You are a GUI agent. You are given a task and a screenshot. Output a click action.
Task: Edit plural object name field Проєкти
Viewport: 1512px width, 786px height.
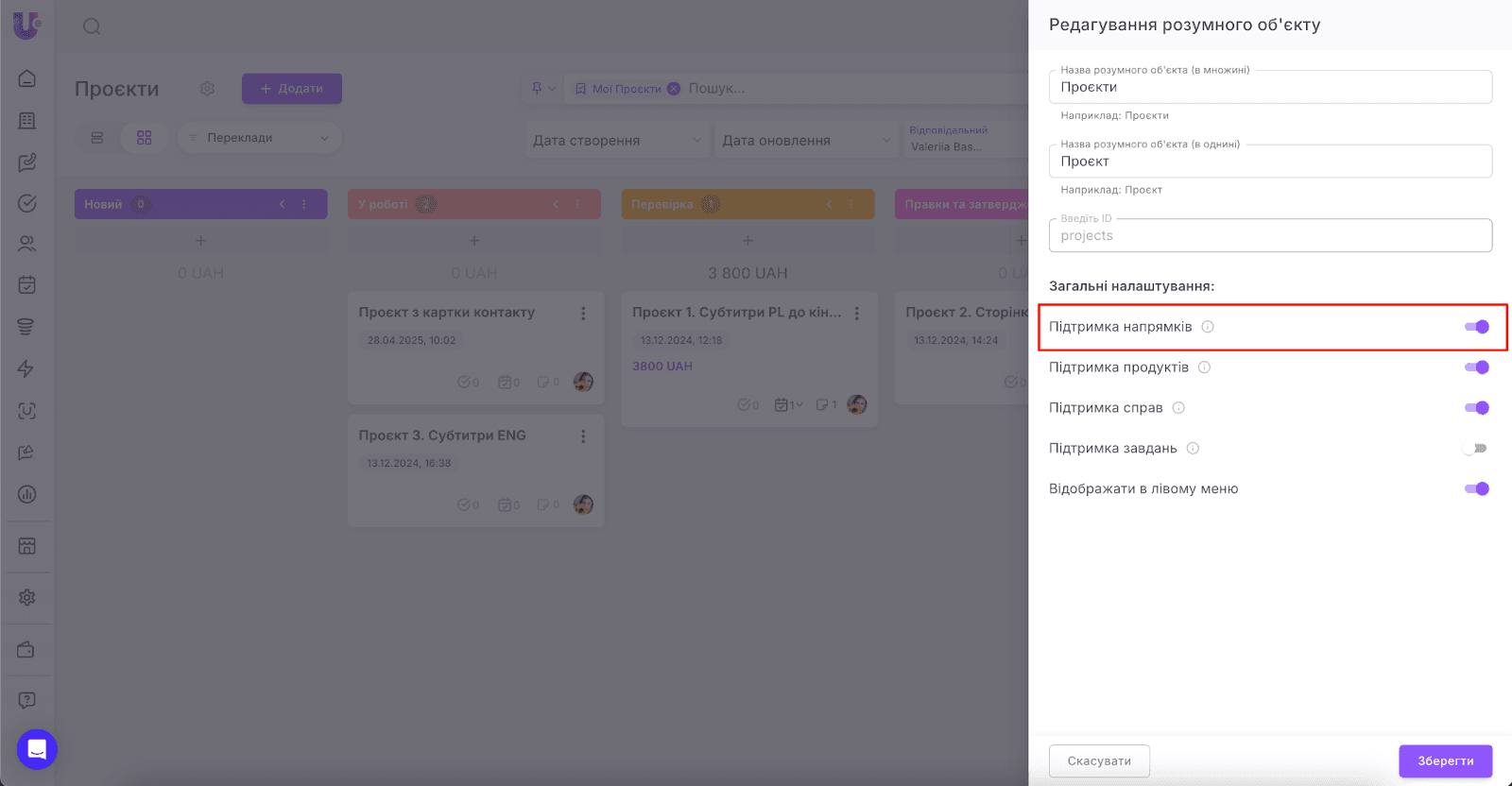tap(1270, 87)
